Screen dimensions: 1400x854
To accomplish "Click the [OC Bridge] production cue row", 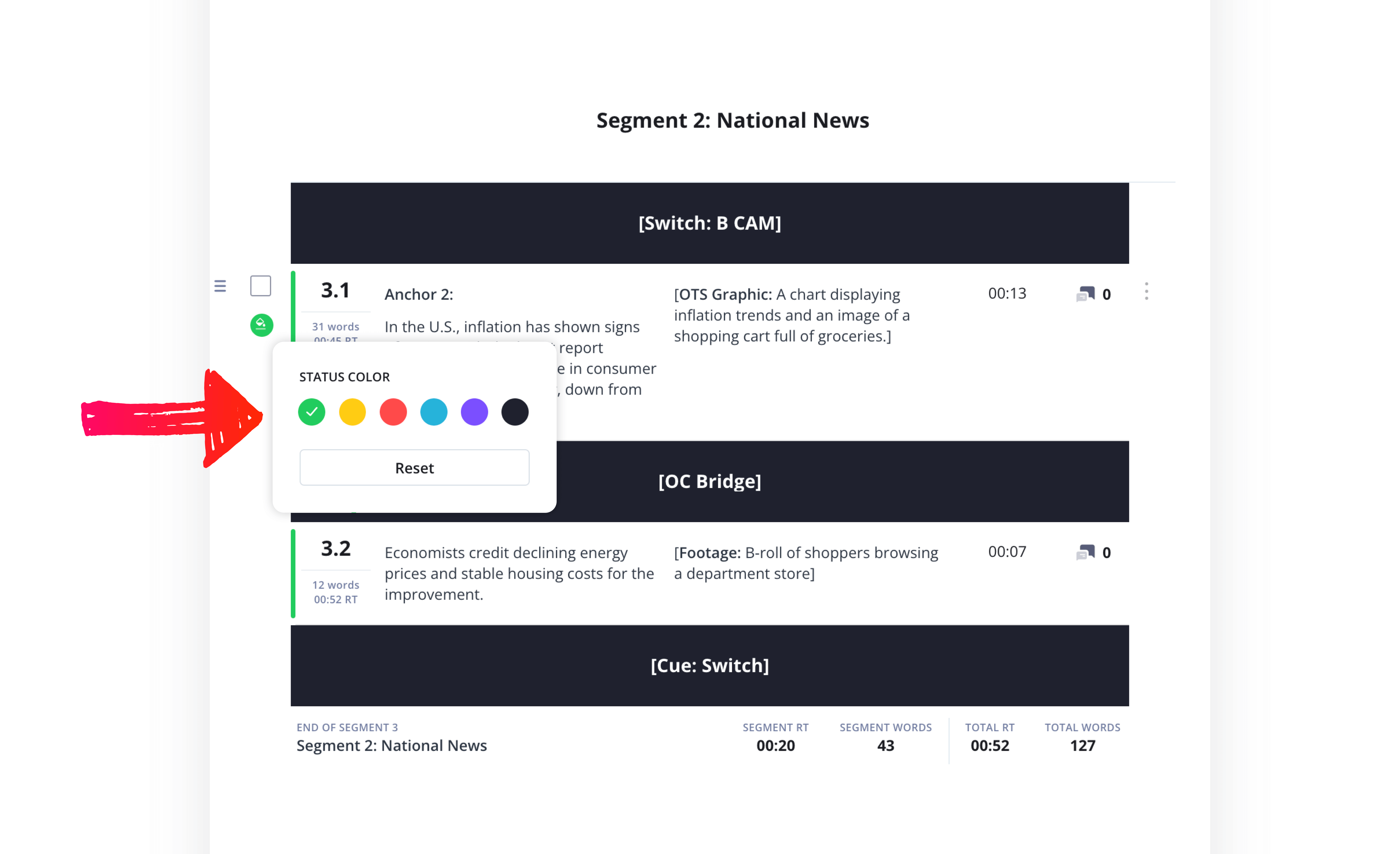I will [710, 481].
